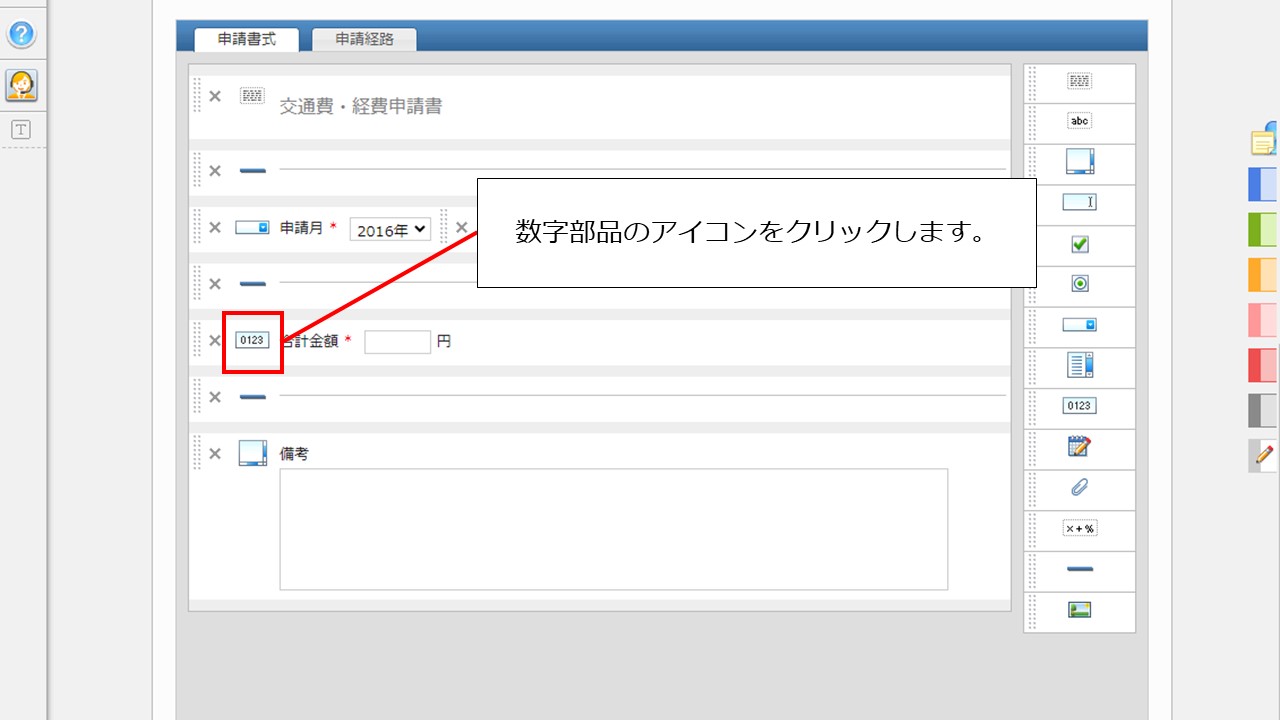Switch to the 申請経路 tab

coord(366,40)
